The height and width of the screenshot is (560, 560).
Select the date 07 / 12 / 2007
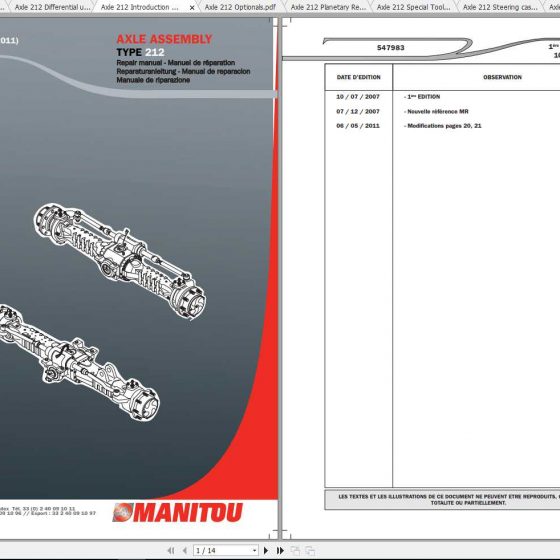(x=358, y=111)
